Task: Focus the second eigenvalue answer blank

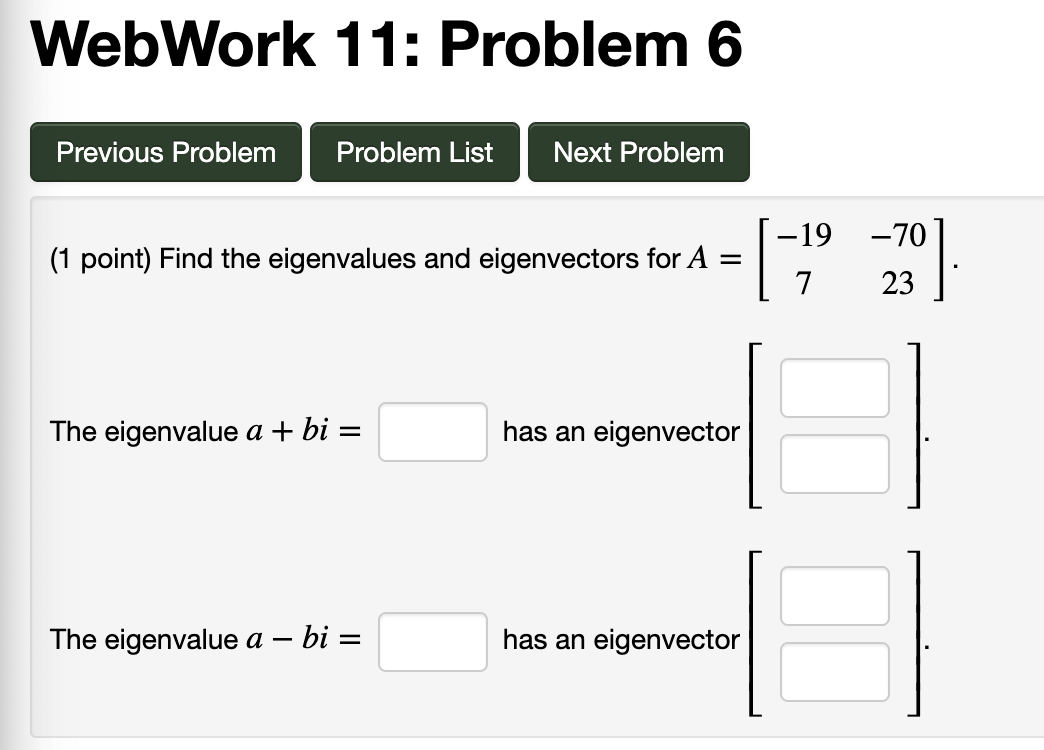Action: point(432,641)
